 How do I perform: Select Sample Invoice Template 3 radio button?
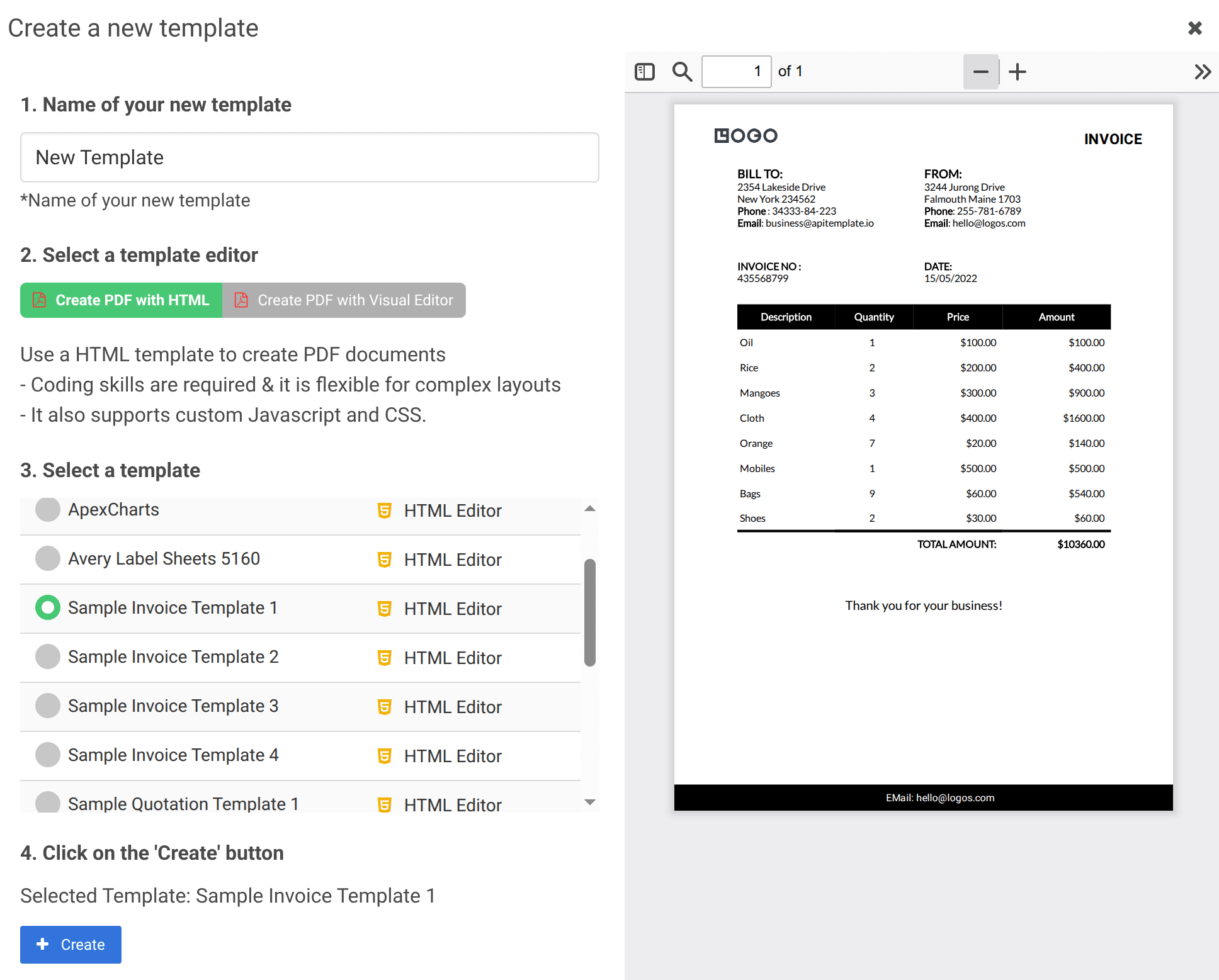pyautogui.click(x=48, y=706)
